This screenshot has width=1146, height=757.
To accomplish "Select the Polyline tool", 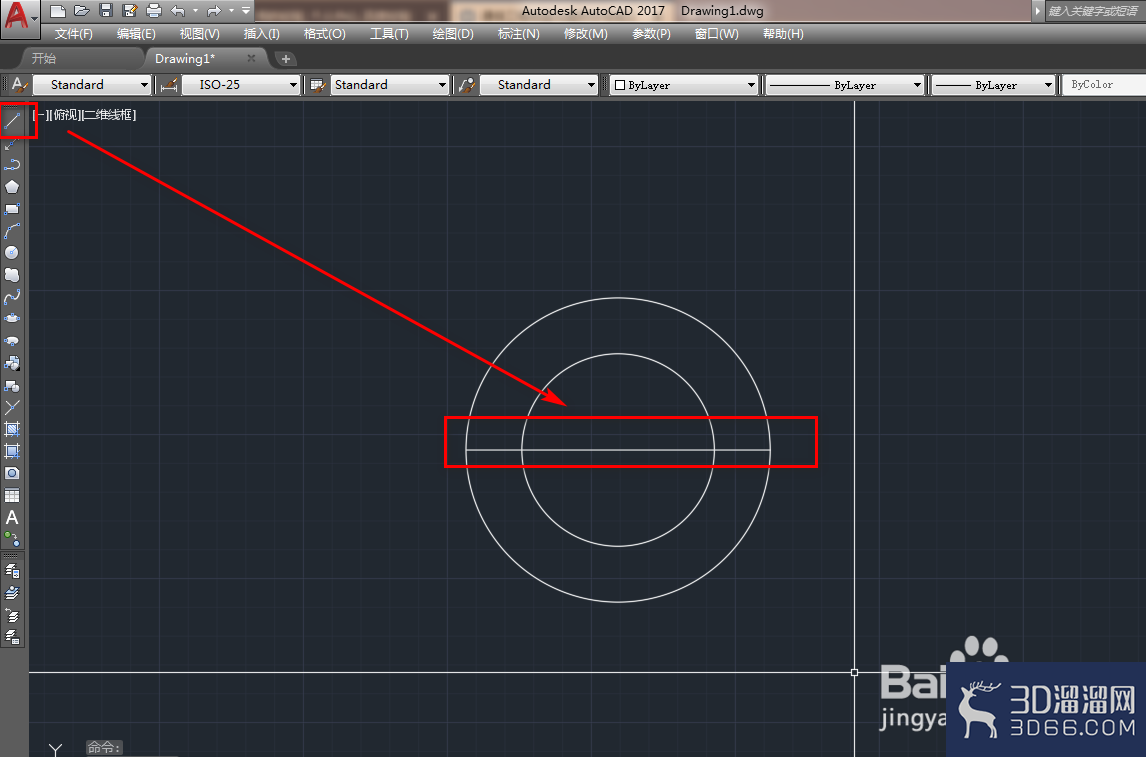I will click(x=12, y=165).
